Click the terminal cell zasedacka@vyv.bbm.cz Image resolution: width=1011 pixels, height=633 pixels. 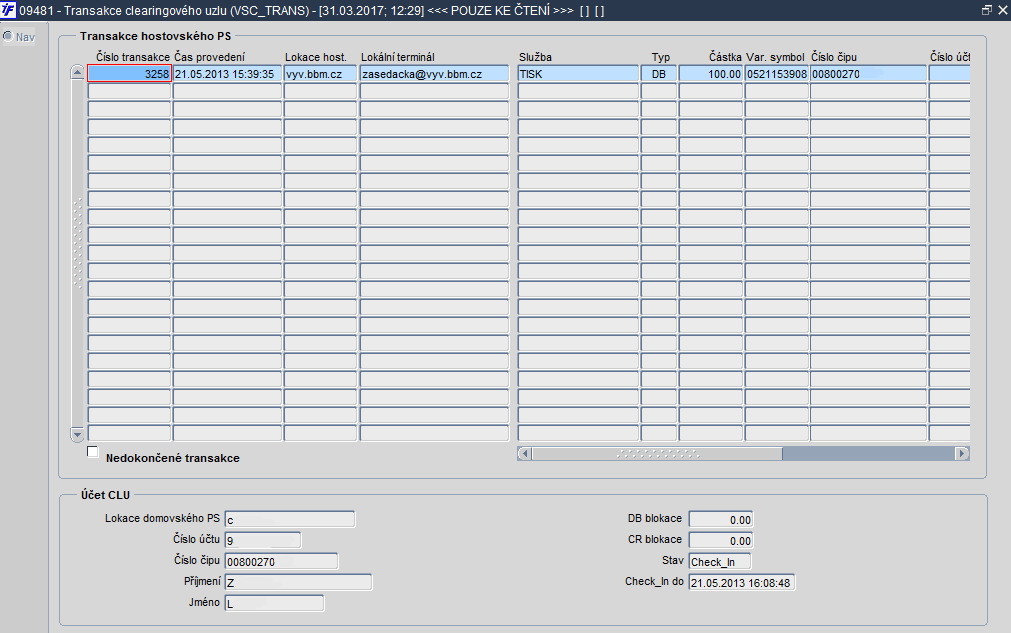(435, 73)
